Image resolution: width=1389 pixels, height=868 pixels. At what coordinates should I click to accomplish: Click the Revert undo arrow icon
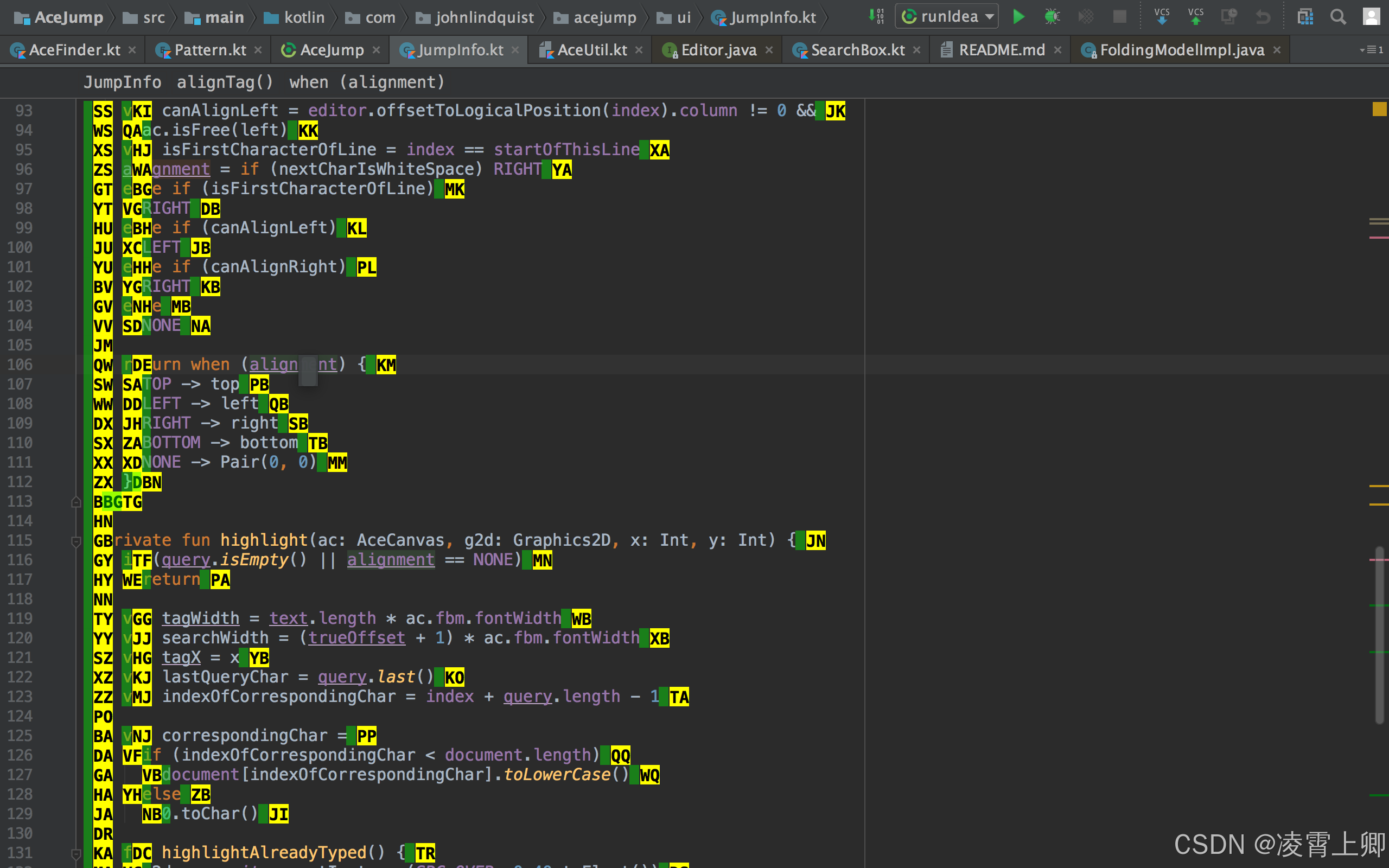[x=1263, y=17]
